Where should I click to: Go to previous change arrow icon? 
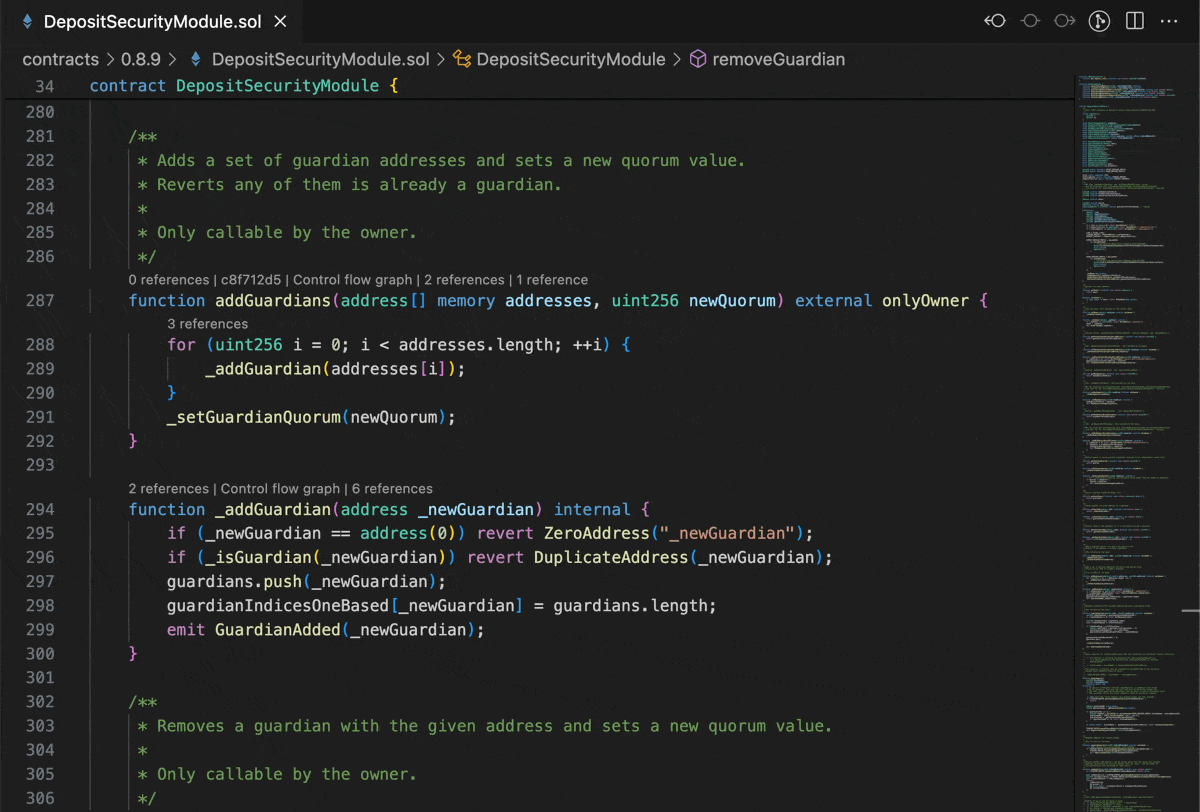[x=994, y=21]
